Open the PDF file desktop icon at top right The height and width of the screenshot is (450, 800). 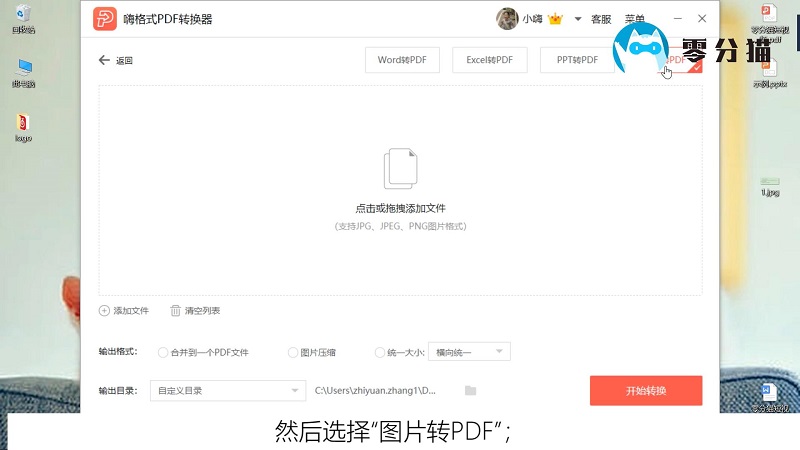tap(769, 23)
